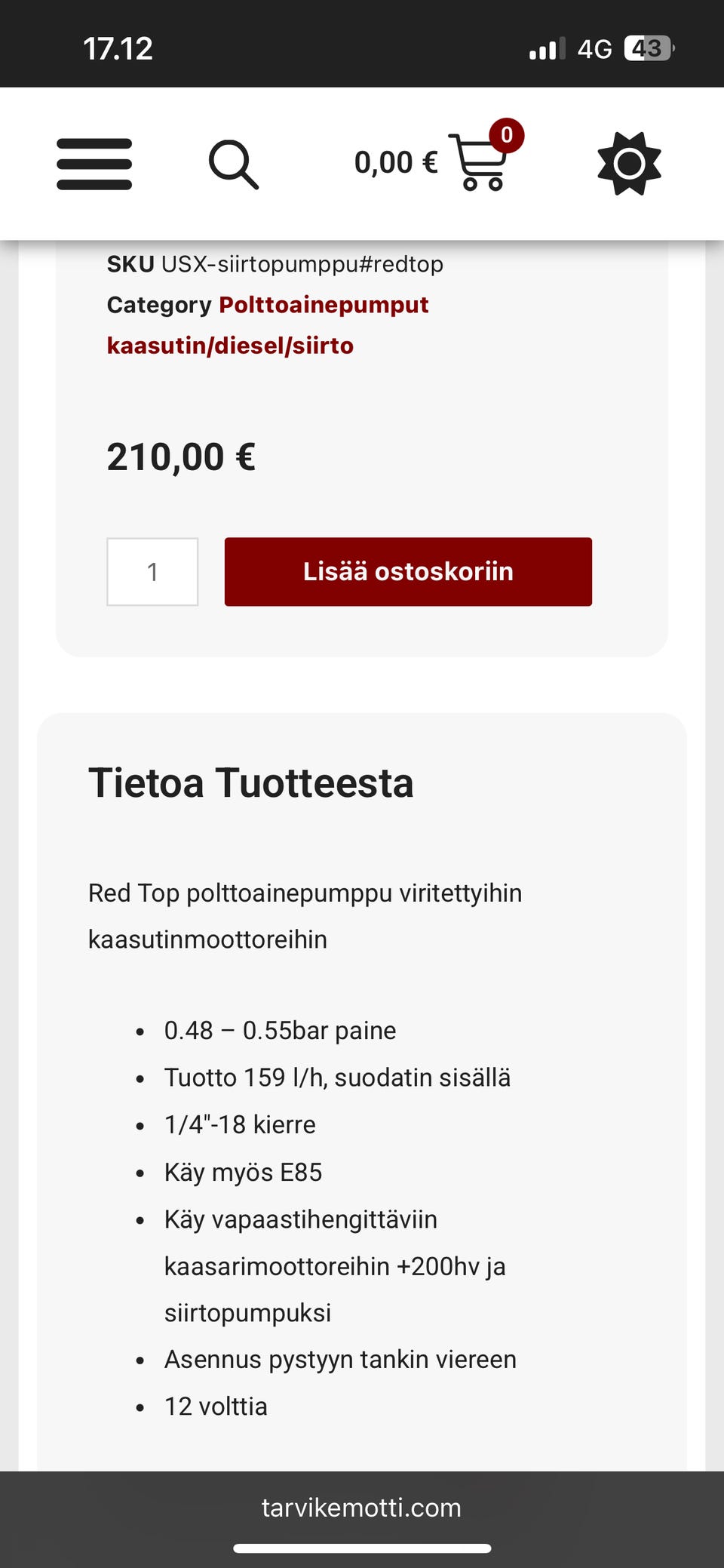Click the SKU USX-siirtopumppu#redtop text
The height and width of the screenshot is (1568, 724).
(x=275, y=264)
